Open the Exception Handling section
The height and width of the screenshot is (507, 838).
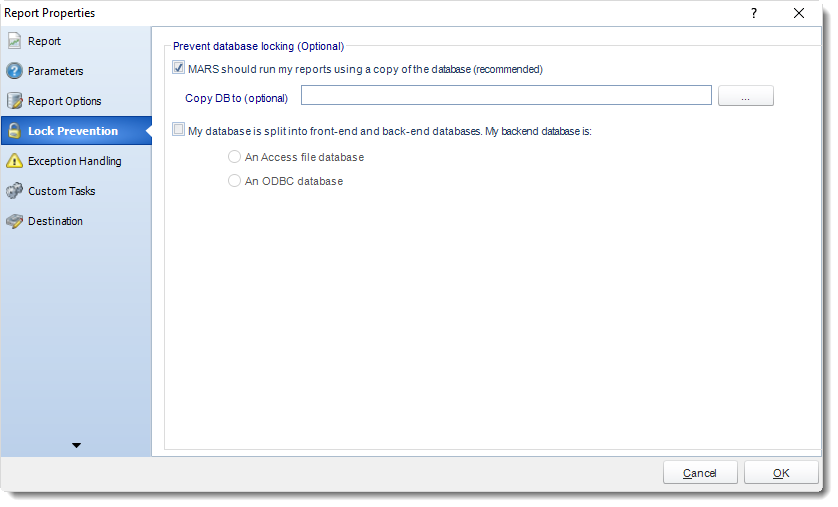coord(75,161)
